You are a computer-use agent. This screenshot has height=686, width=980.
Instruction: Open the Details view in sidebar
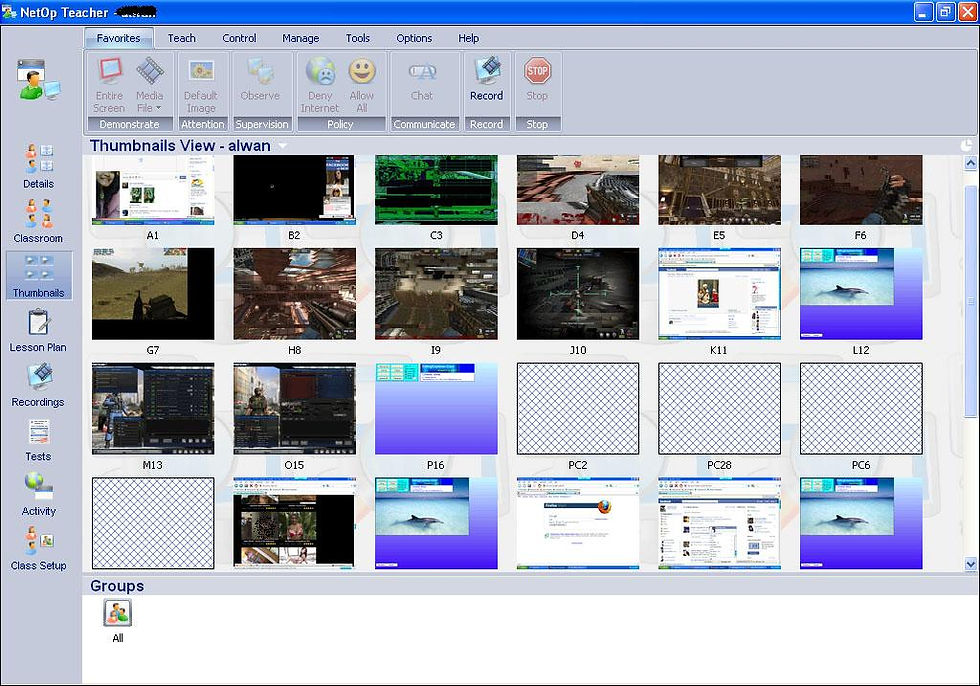pyautogui.click(x=38, y=166)
